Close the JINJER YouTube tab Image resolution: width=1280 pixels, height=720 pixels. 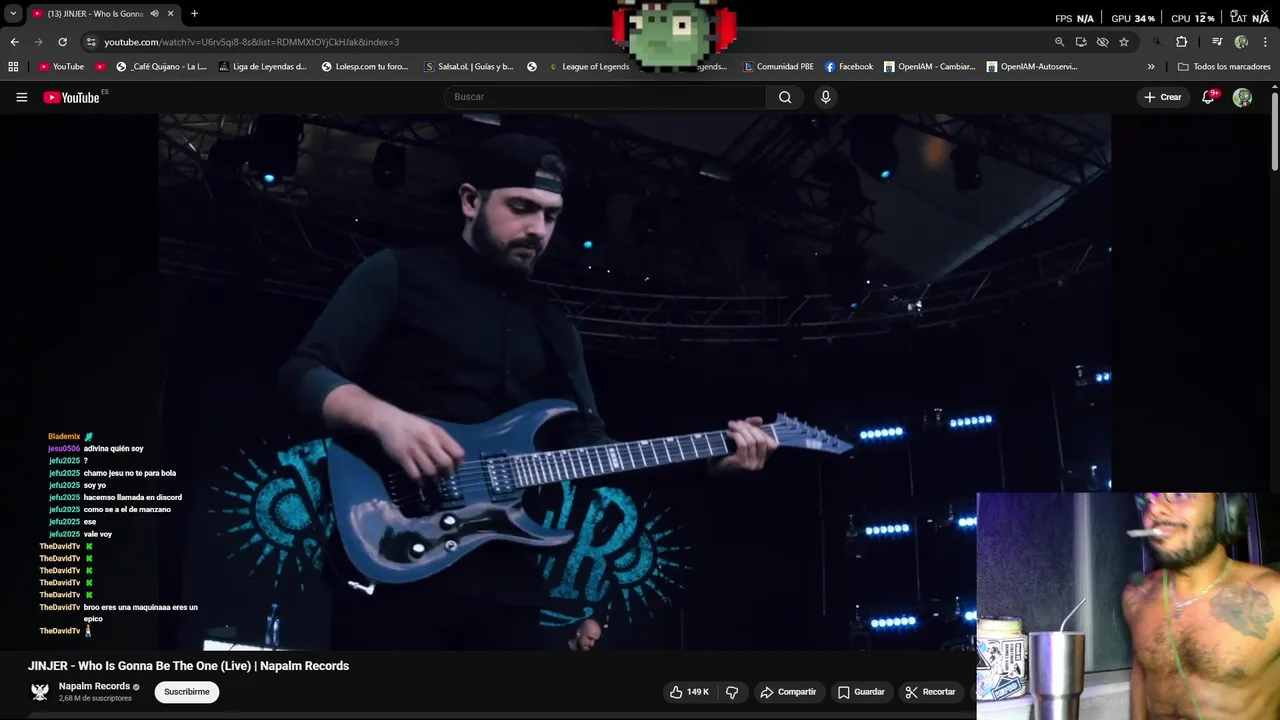click(171, 14)
